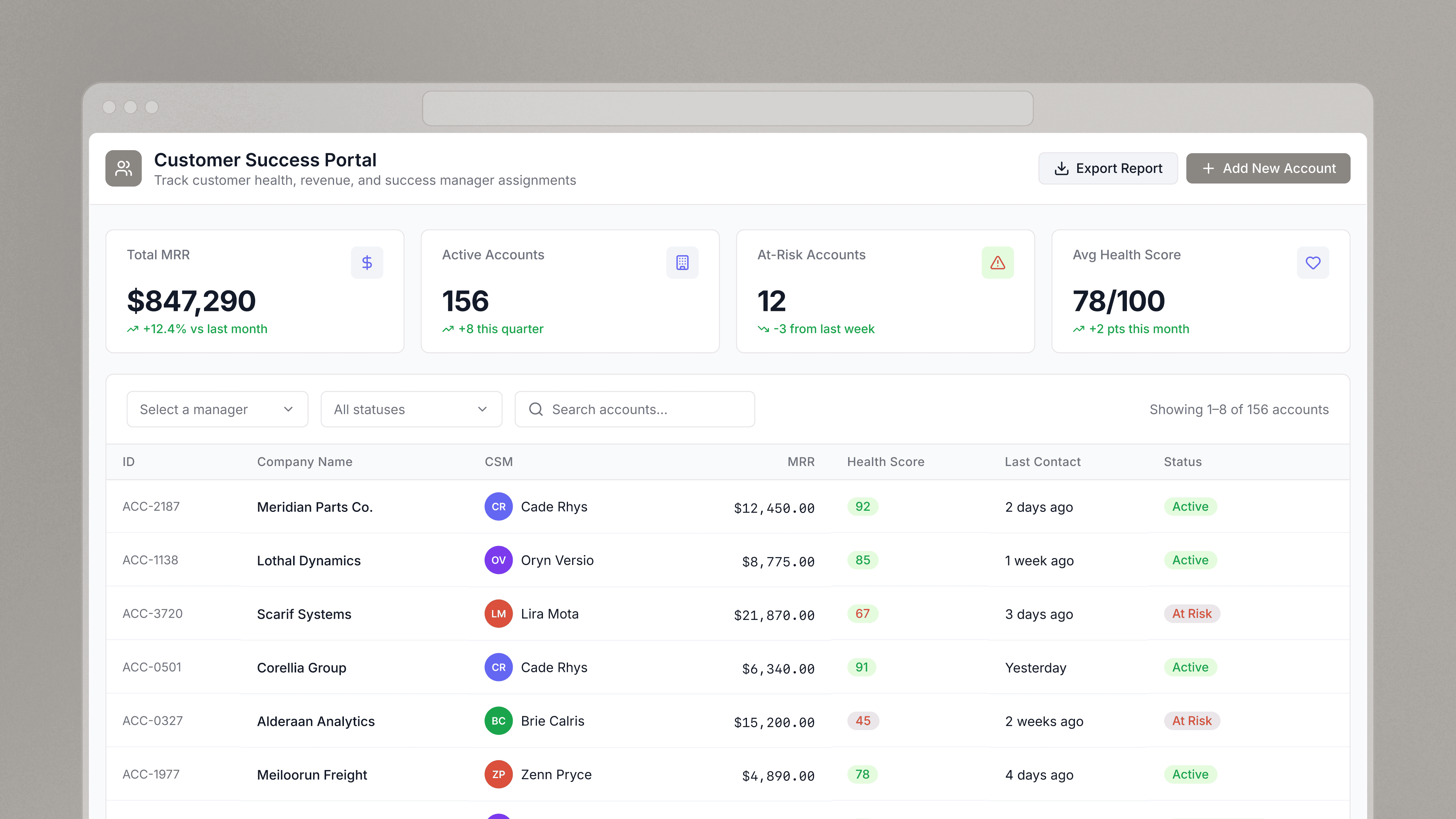Sort by the MRR column header
This screenshot has height=819, width=1456.
(801, 462)
